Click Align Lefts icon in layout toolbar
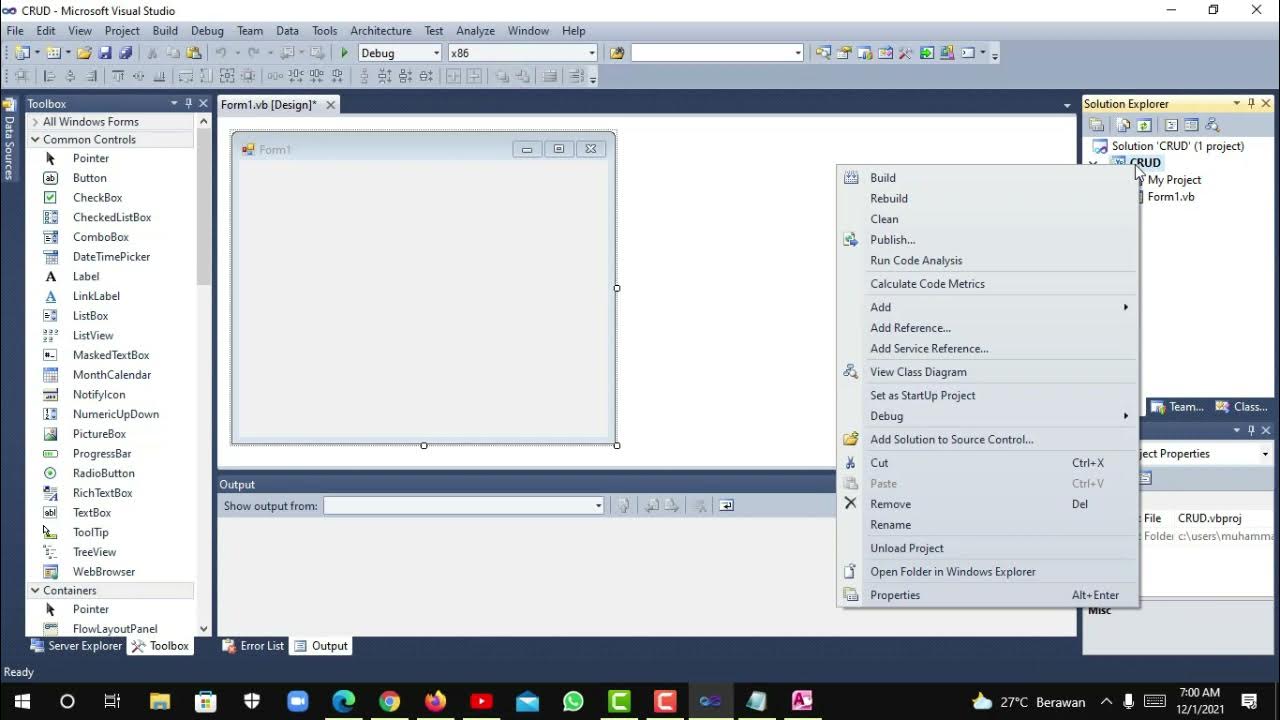Screen dimensions: 1280x720 click(49, 76)
